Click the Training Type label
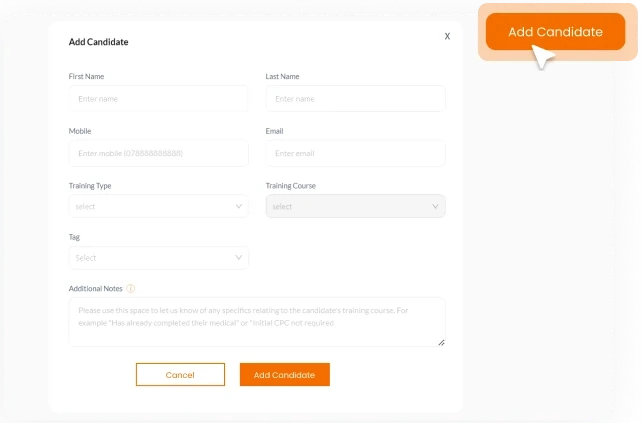 (90, 186)
